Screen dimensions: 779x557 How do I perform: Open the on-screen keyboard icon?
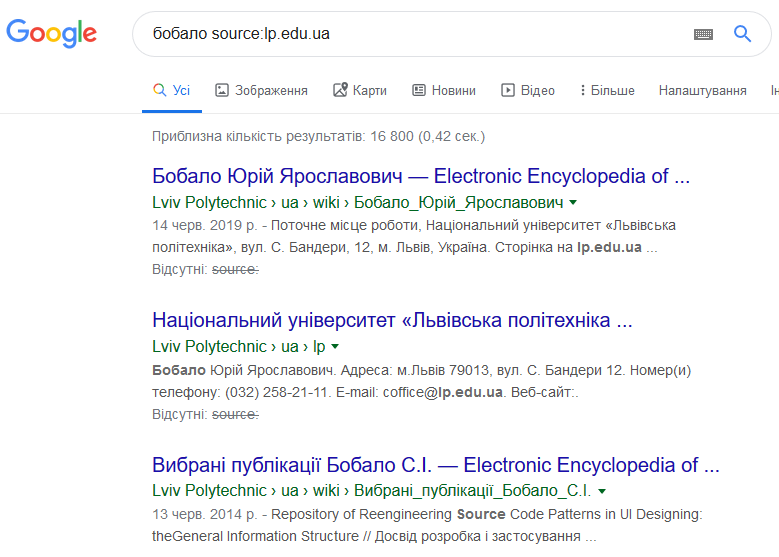(703, 34)
